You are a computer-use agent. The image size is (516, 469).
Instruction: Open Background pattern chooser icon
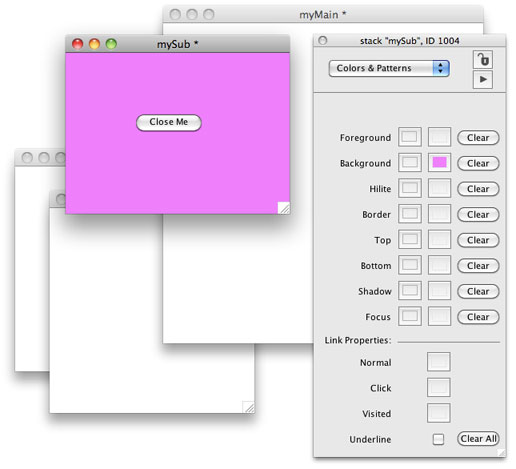[410, 162]
